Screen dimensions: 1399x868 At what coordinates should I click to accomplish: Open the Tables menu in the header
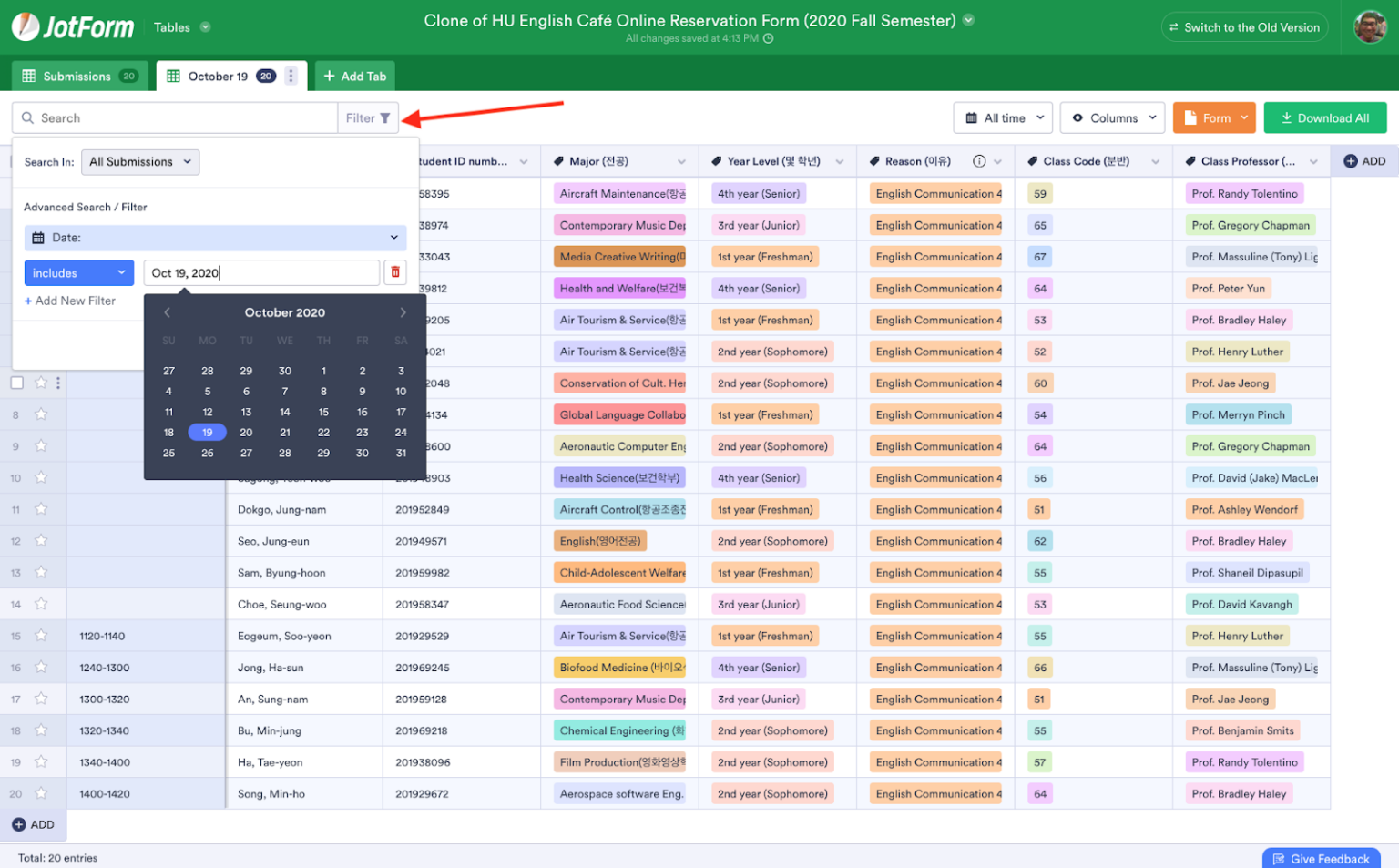(x=179, y=26)
